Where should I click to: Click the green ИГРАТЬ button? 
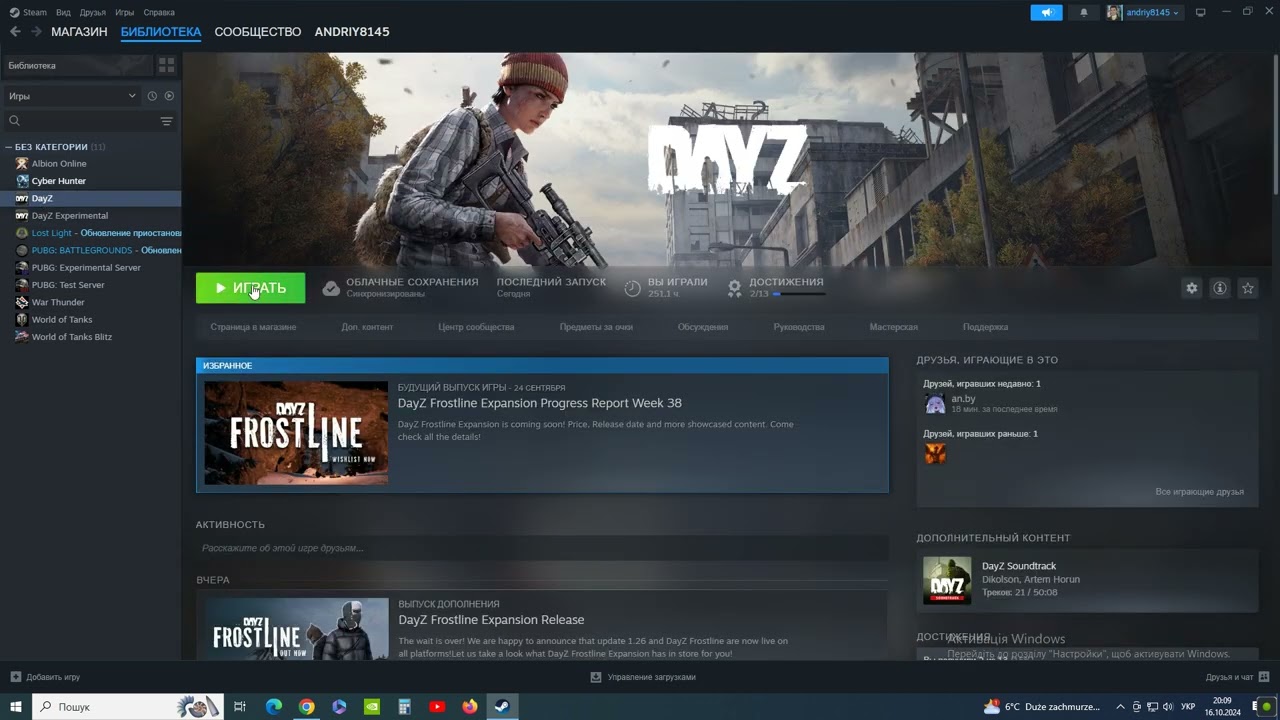coord(250,288)
